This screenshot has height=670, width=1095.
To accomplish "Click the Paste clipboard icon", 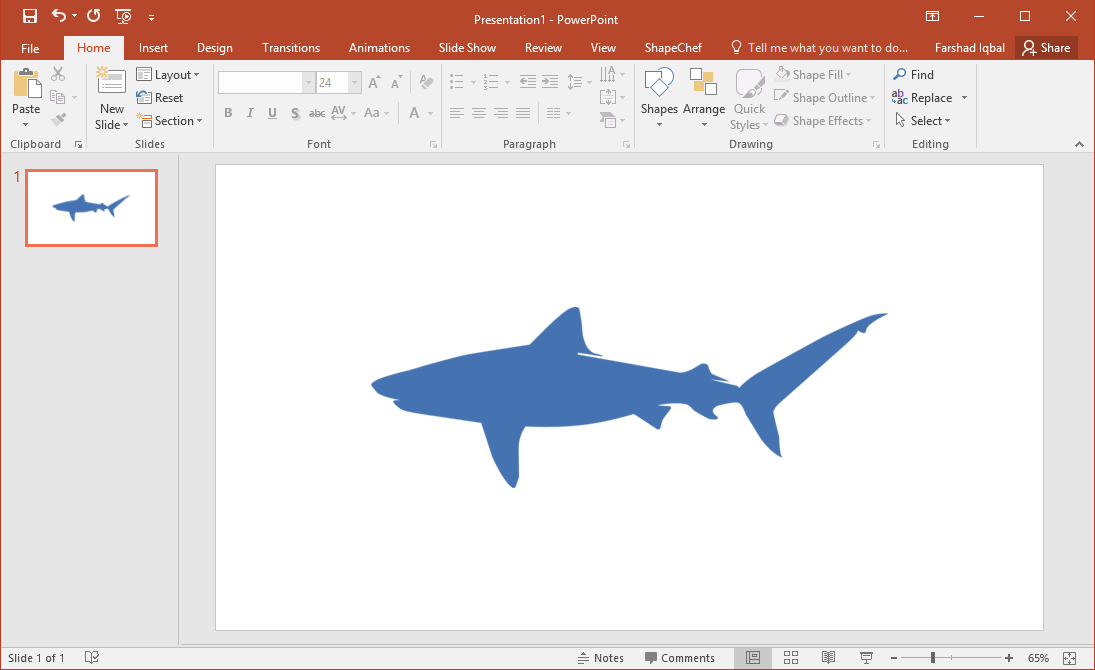I will click(x=26, y=91).
